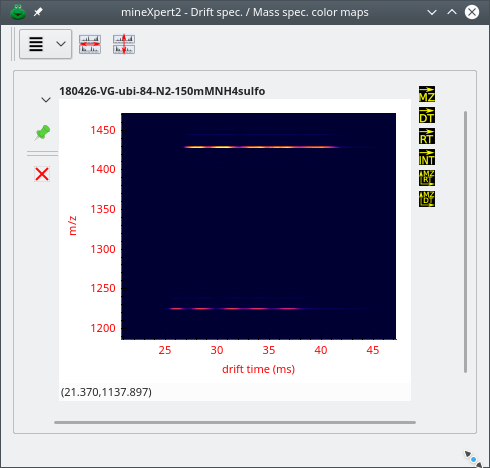Click the RT integration icon
The width and height of the screenshot is (490, 468).
pyautogui.click(x=427, y=136)
